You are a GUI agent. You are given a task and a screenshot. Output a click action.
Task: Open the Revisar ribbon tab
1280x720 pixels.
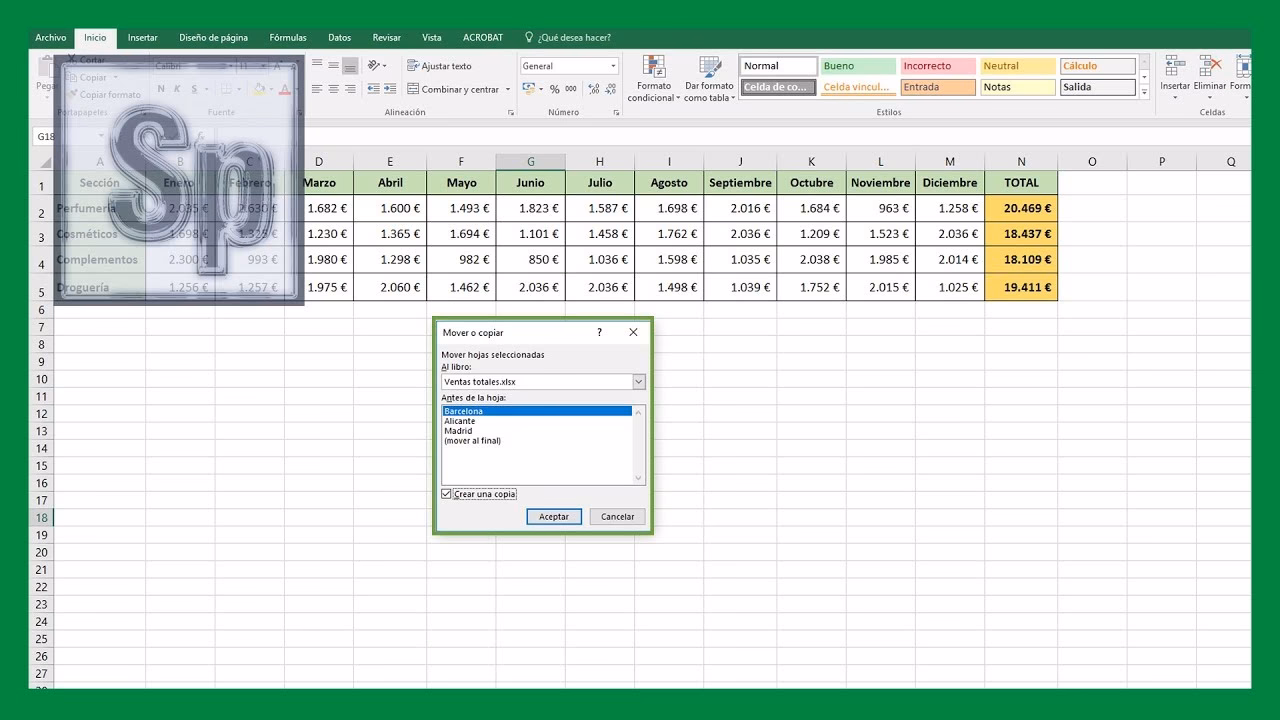pos(386,37)
